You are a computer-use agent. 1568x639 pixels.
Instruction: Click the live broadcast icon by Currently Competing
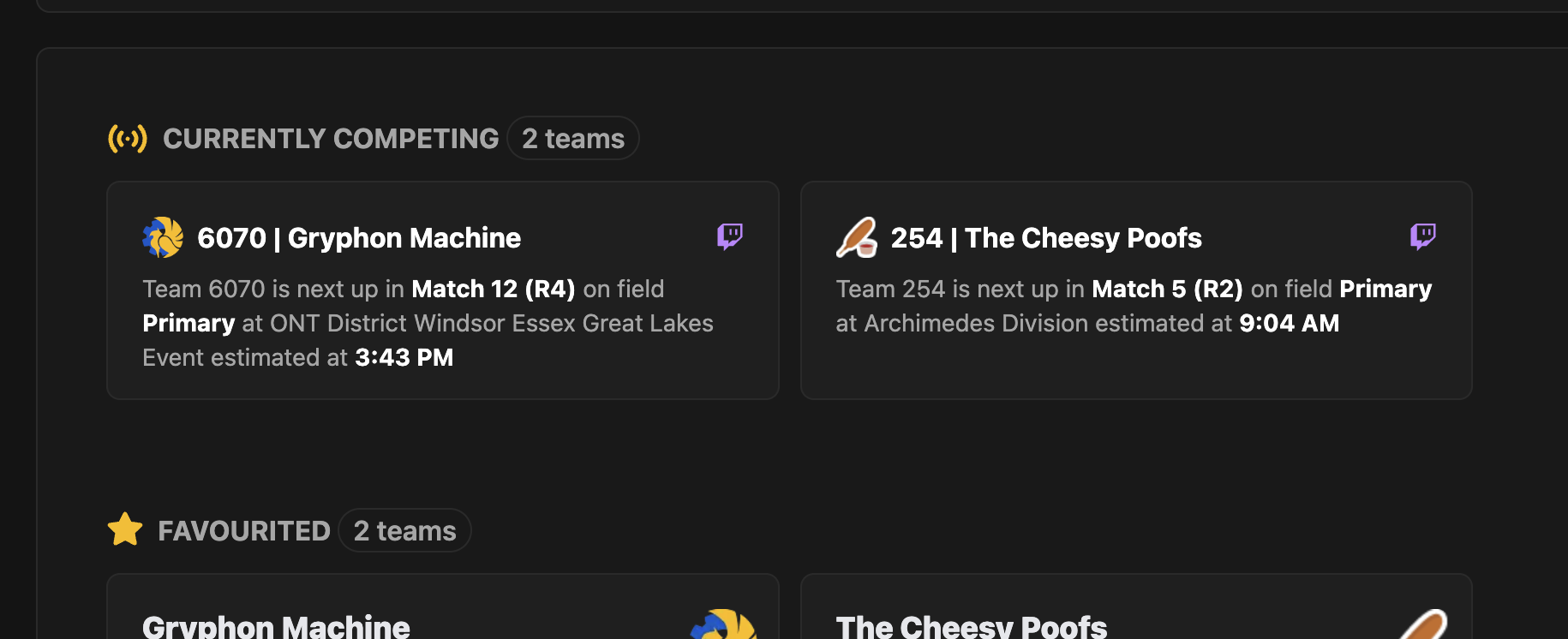tap(128, 139)
